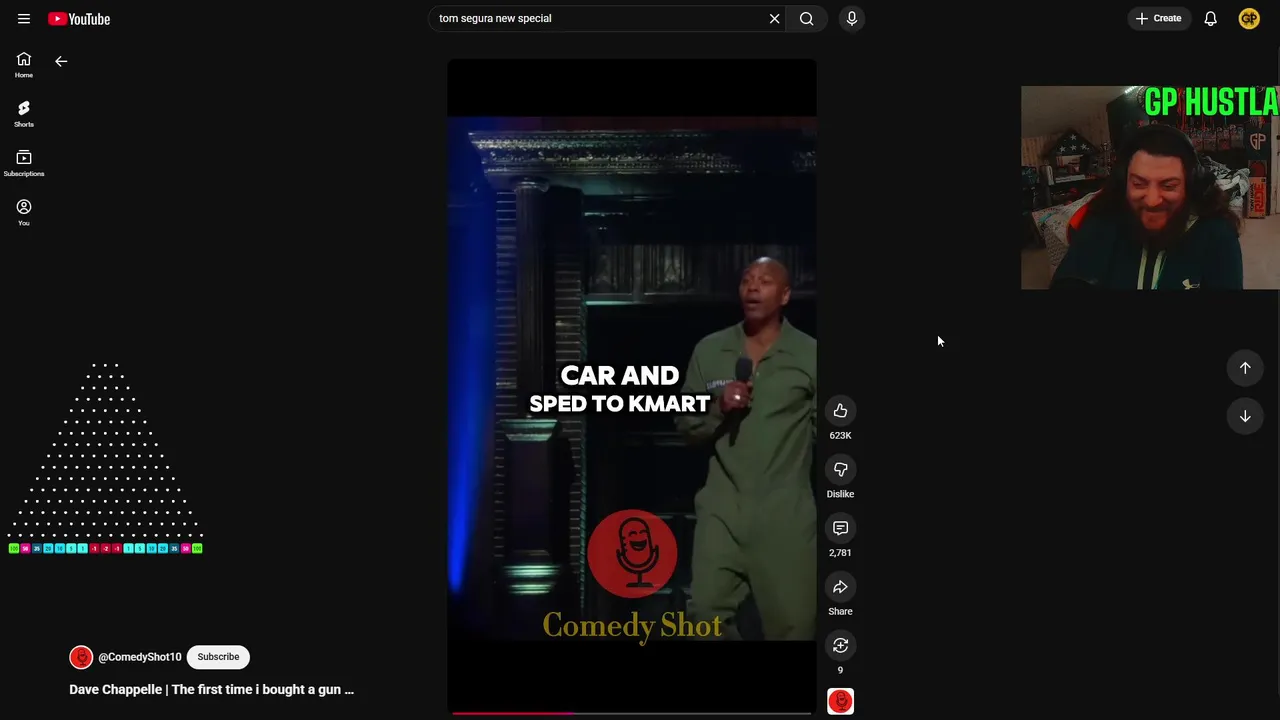
Task: Open the ComedyShot10 channel avatar
Action: click(x=81, y=657)
